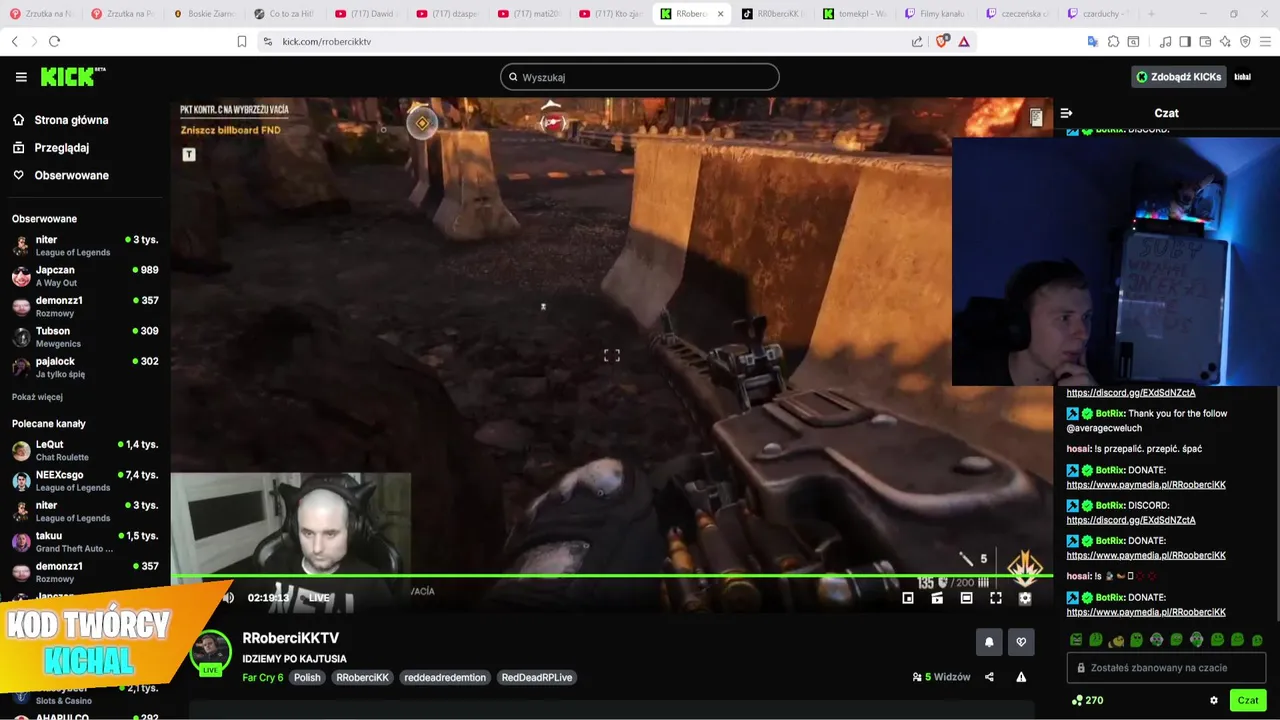Open Brave Rewards triangle icon
Screen dimensions: 1280x720
pos(964,41)
